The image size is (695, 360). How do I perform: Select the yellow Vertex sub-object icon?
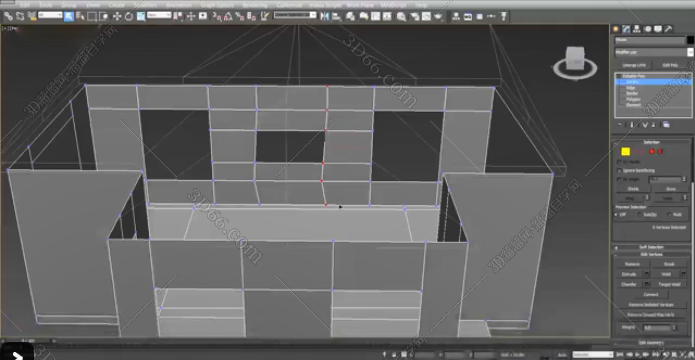(x=625, y=152)
